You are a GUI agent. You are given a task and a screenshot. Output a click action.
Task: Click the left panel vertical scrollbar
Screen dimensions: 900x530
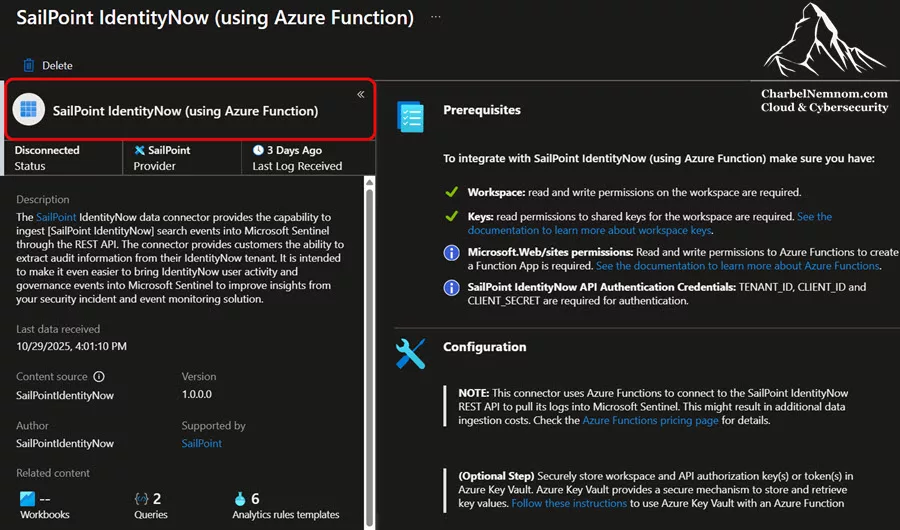tap(370, 356)
